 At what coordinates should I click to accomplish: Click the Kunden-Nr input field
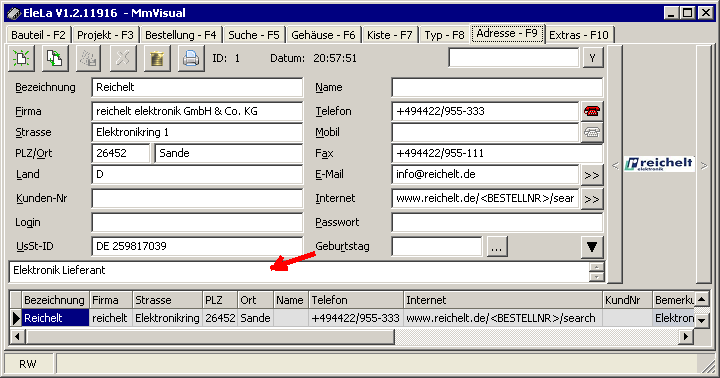pos(197,198)
